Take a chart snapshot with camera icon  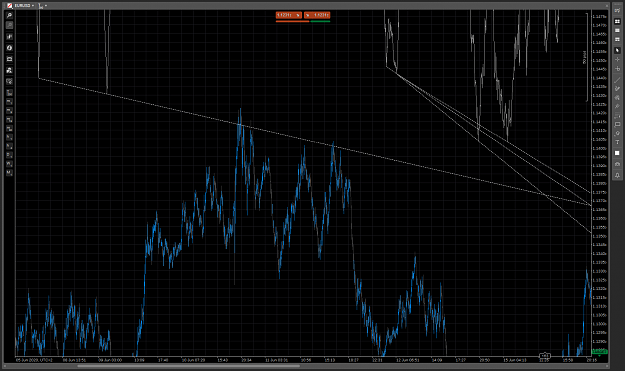(x=617, y=164)
